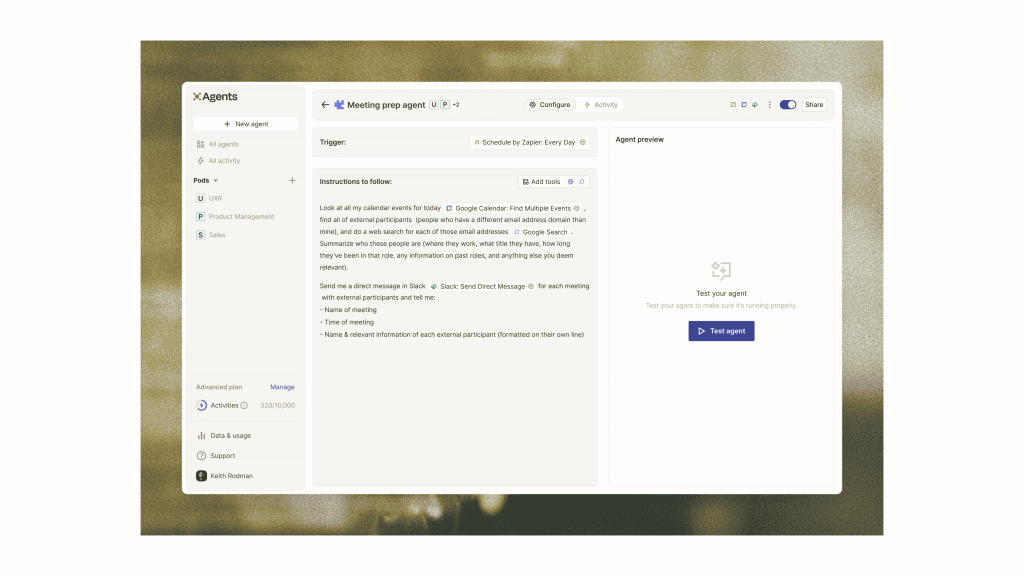Click the New agent button
1024x576 pixels.
(x=245, y=124)
